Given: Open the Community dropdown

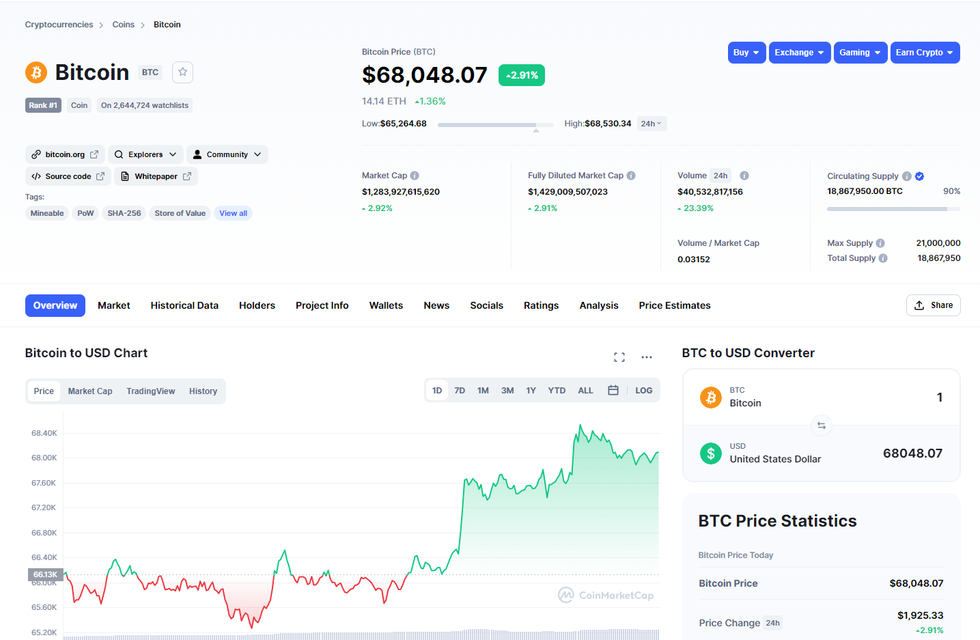Looking at the screenshot, I should pyautogui.click(x=225, y=153).
